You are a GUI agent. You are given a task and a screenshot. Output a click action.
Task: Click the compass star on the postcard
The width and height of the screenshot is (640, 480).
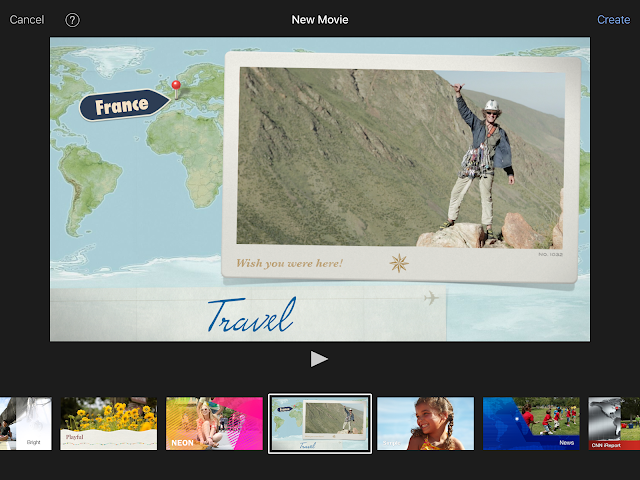tap(399, 263)
